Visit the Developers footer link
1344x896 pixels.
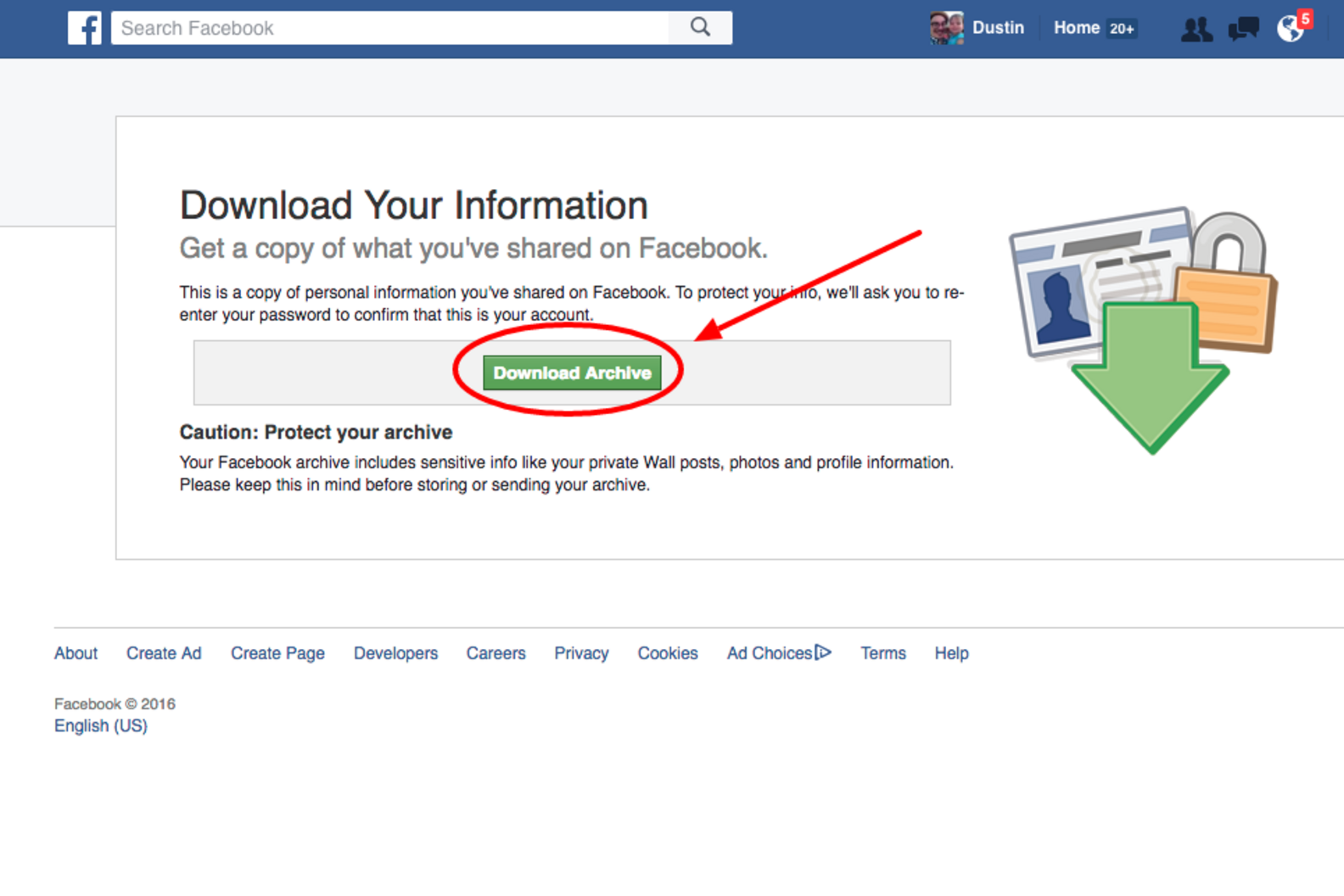click(x=395, y=653)
